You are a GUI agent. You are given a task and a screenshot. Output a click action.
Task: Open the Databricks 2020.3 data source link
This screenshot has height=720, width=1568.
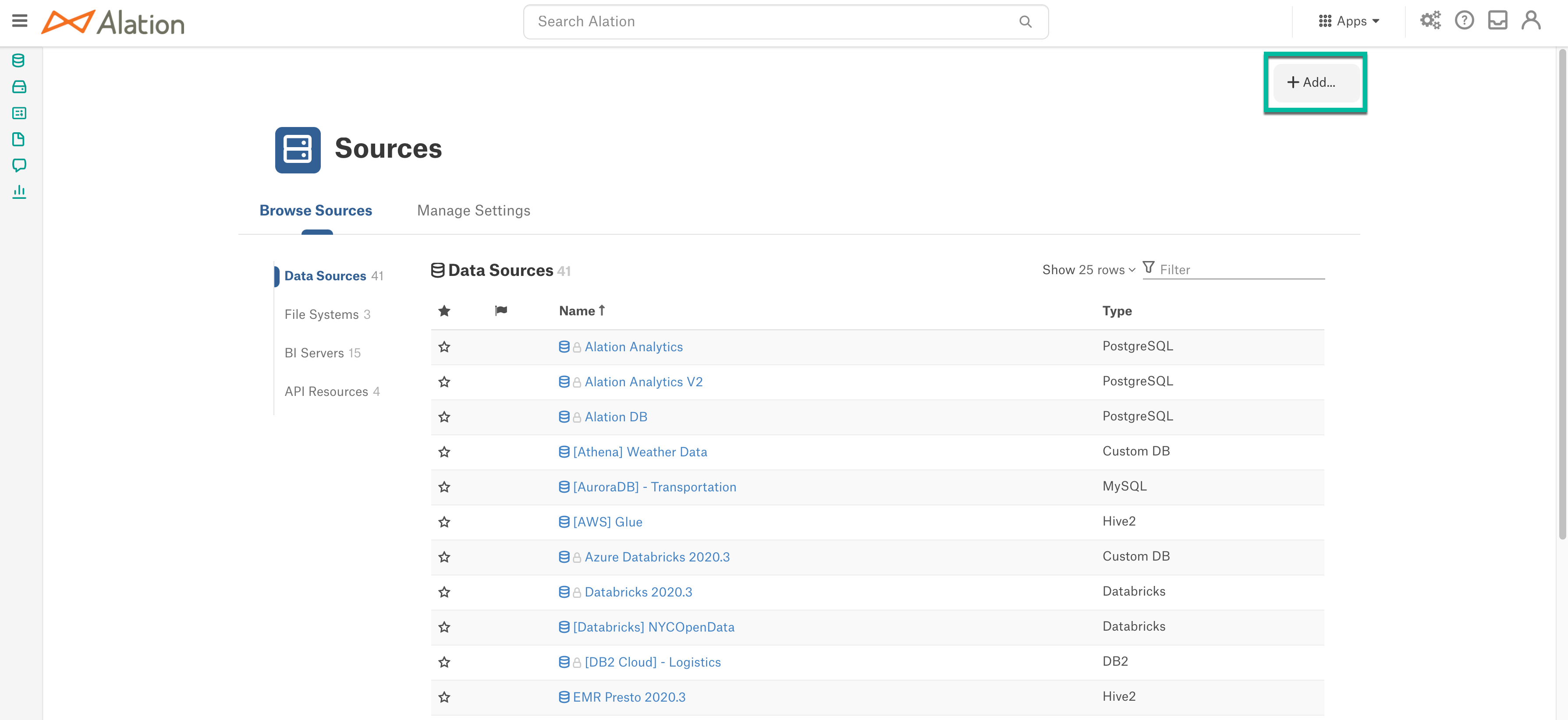tap(638, 592)
